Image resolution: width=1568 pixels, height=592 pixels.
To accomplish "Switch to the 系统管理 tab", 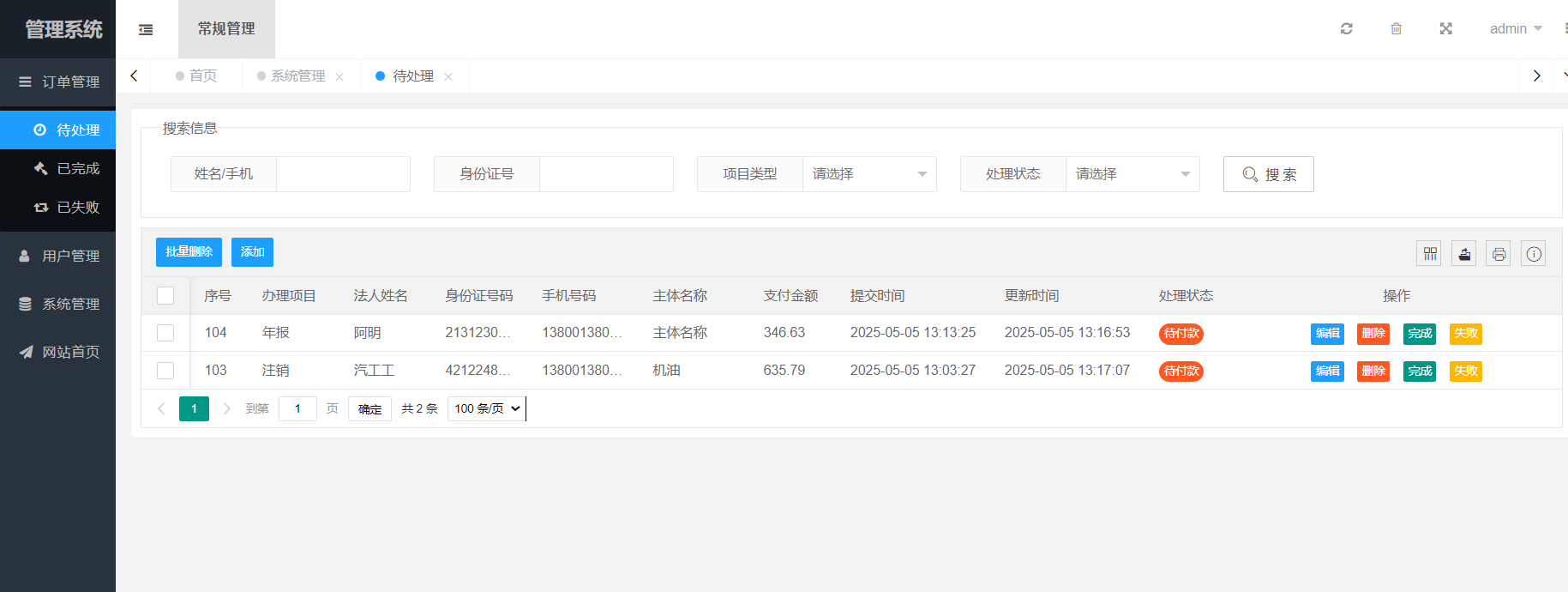I will coord(297,76).
